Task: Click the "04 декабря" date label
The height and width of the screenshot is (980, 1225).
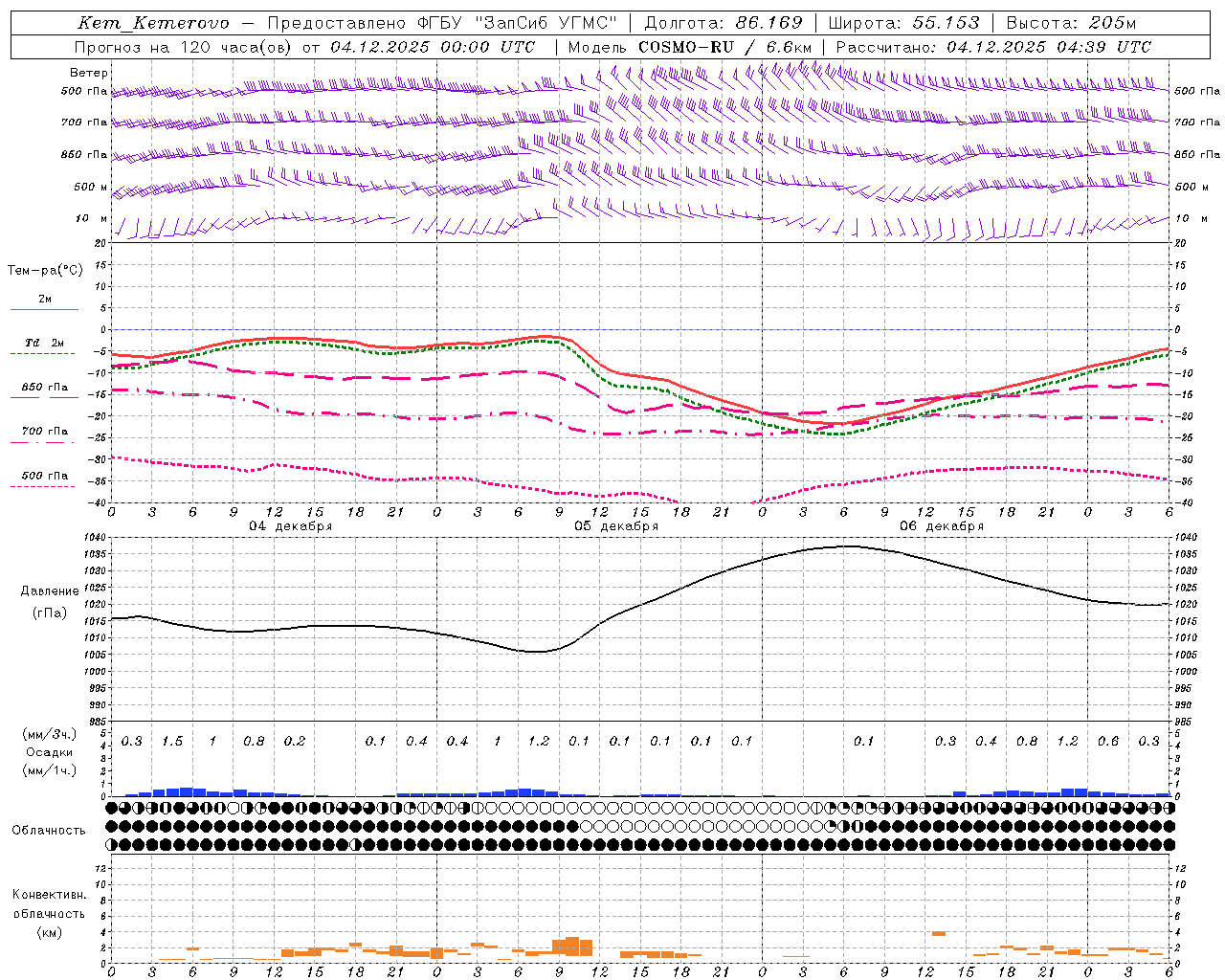Action: click(x=291, y=526)
